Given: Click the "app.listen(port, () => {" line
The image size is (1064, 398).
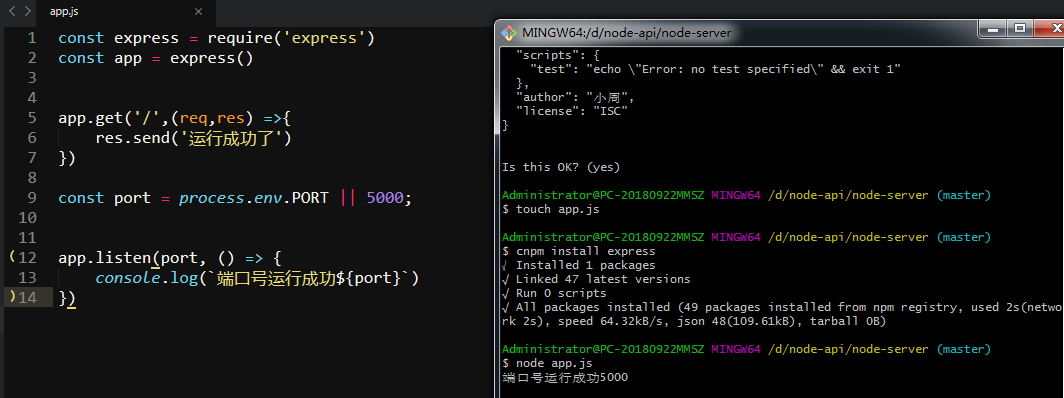Looking at the screenshot, I should (170, 258).
